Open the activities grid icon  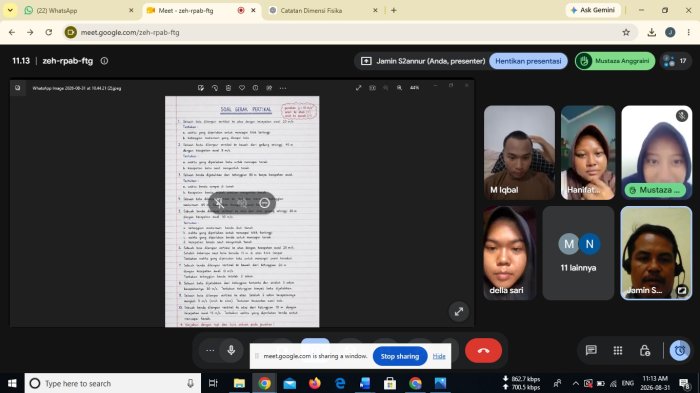pos(618,351)
